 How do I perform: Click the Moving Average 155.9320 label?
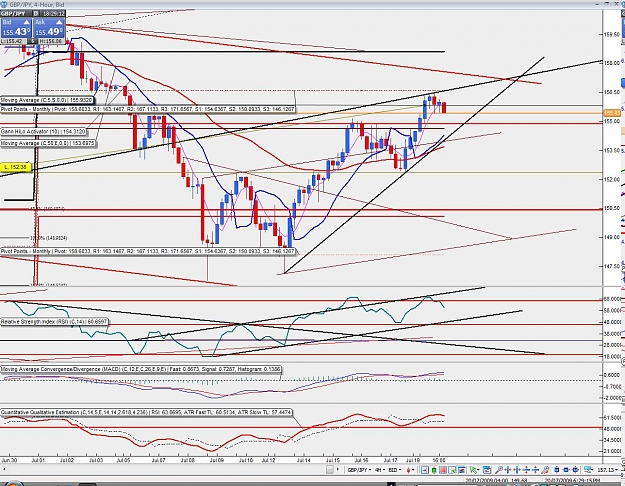click(x=47, y=100)
